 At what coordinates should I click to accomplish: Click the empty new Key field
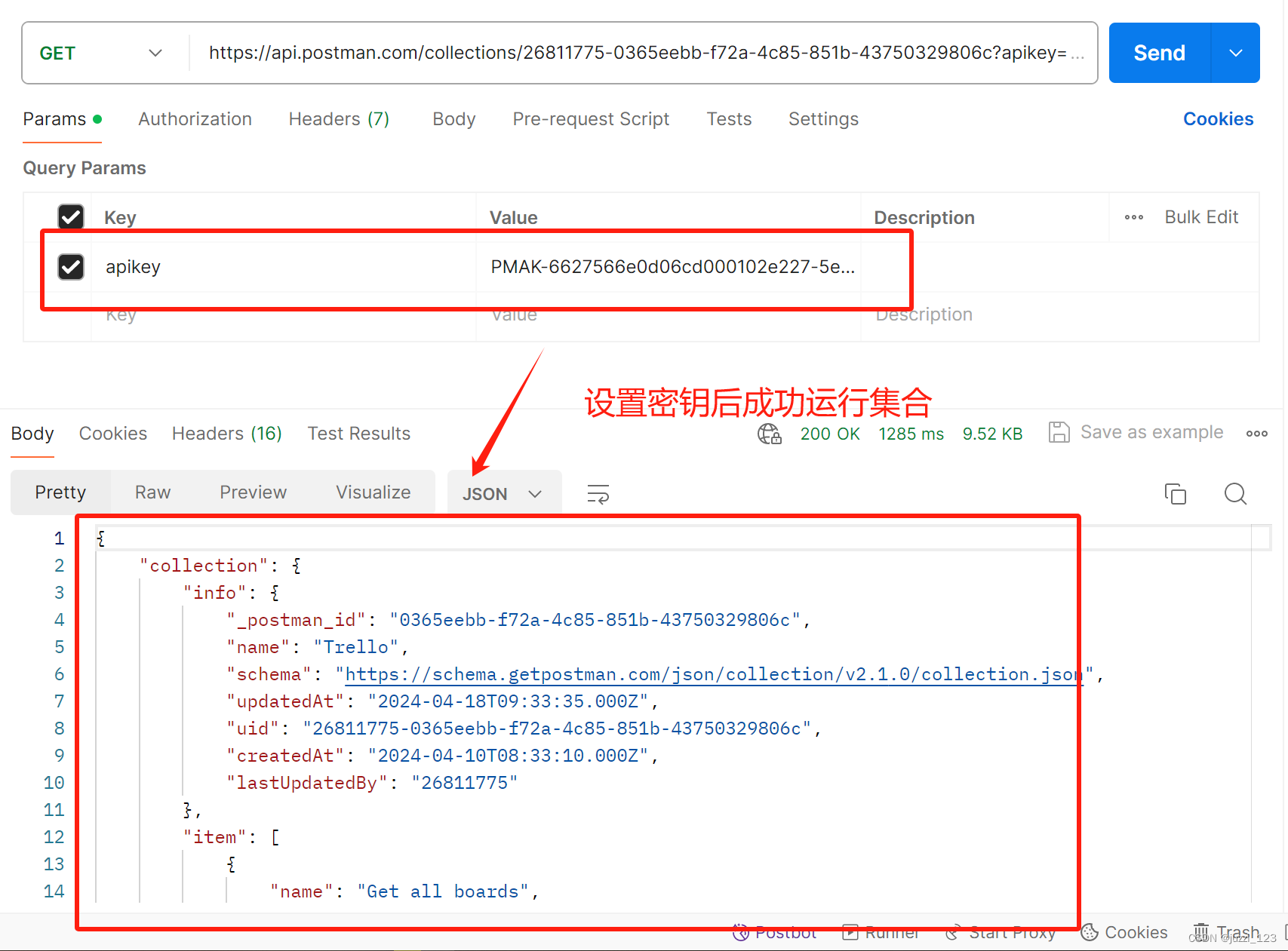click(x=284, y=315)
